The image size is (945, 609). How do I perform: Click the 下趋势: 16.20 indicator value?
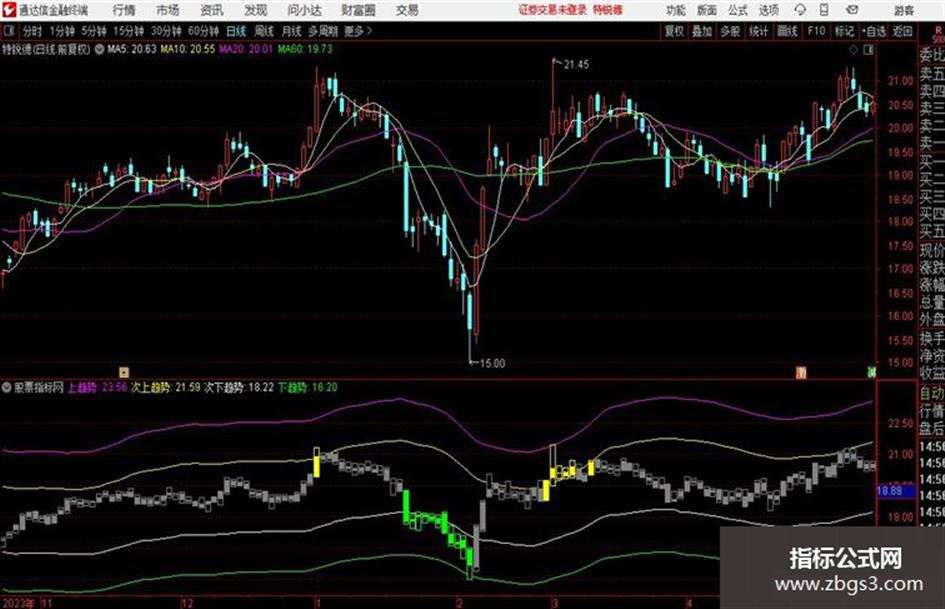[307, 388]
